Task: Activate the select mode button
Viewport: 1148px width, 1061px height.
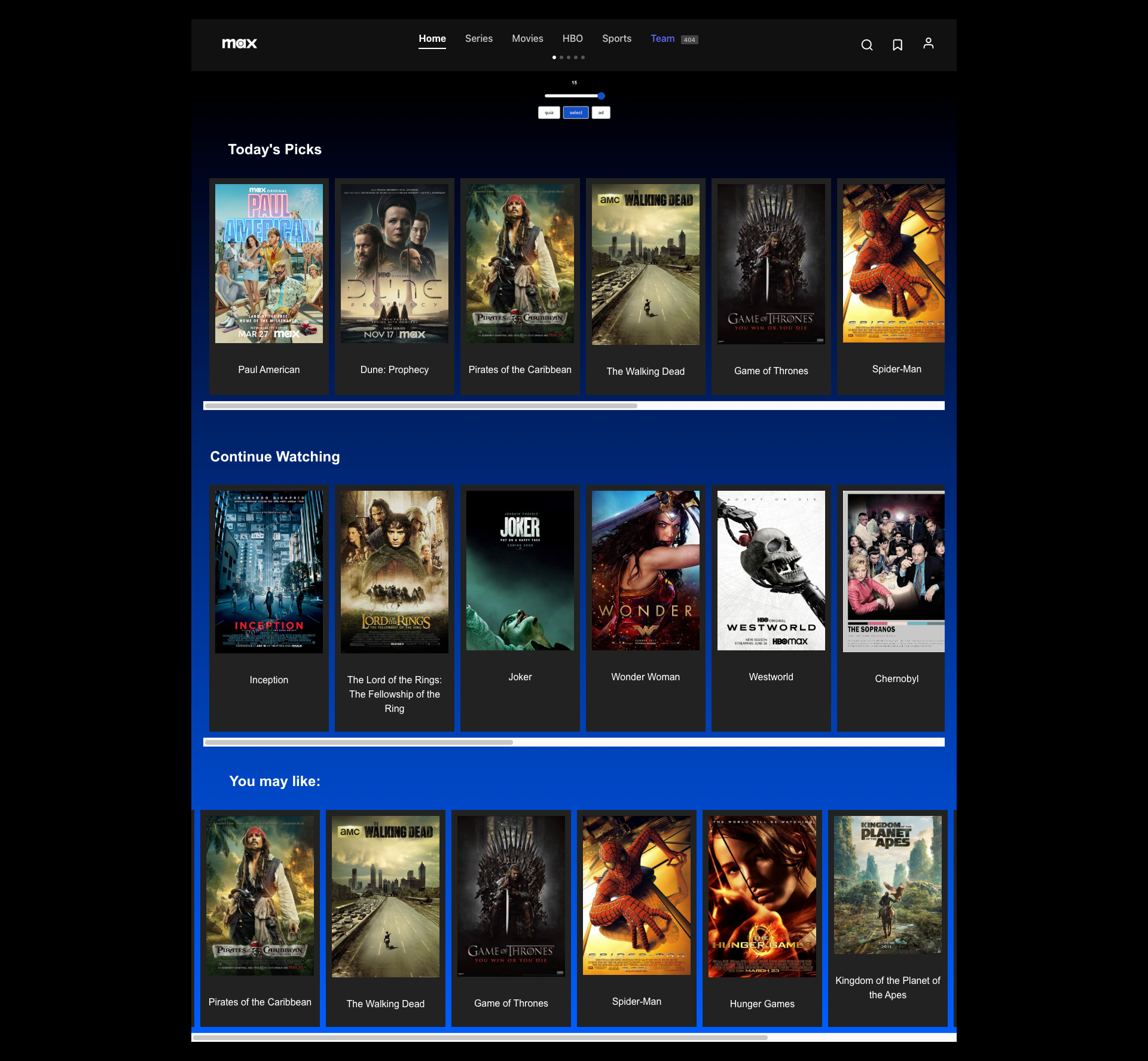Action: click(x=576, y=112)
